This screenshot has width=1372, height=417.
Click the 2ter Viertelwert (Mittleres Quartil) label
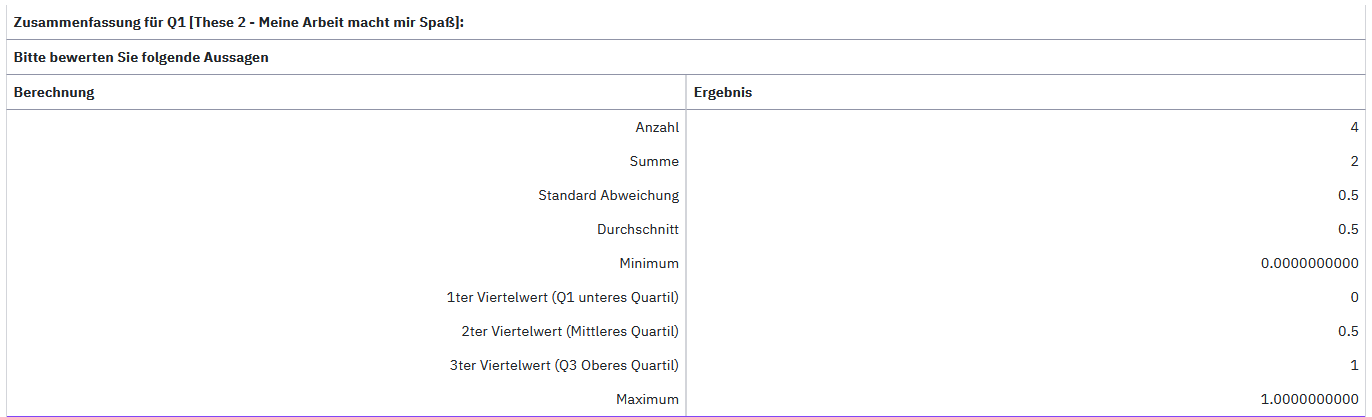click(569, 331)
